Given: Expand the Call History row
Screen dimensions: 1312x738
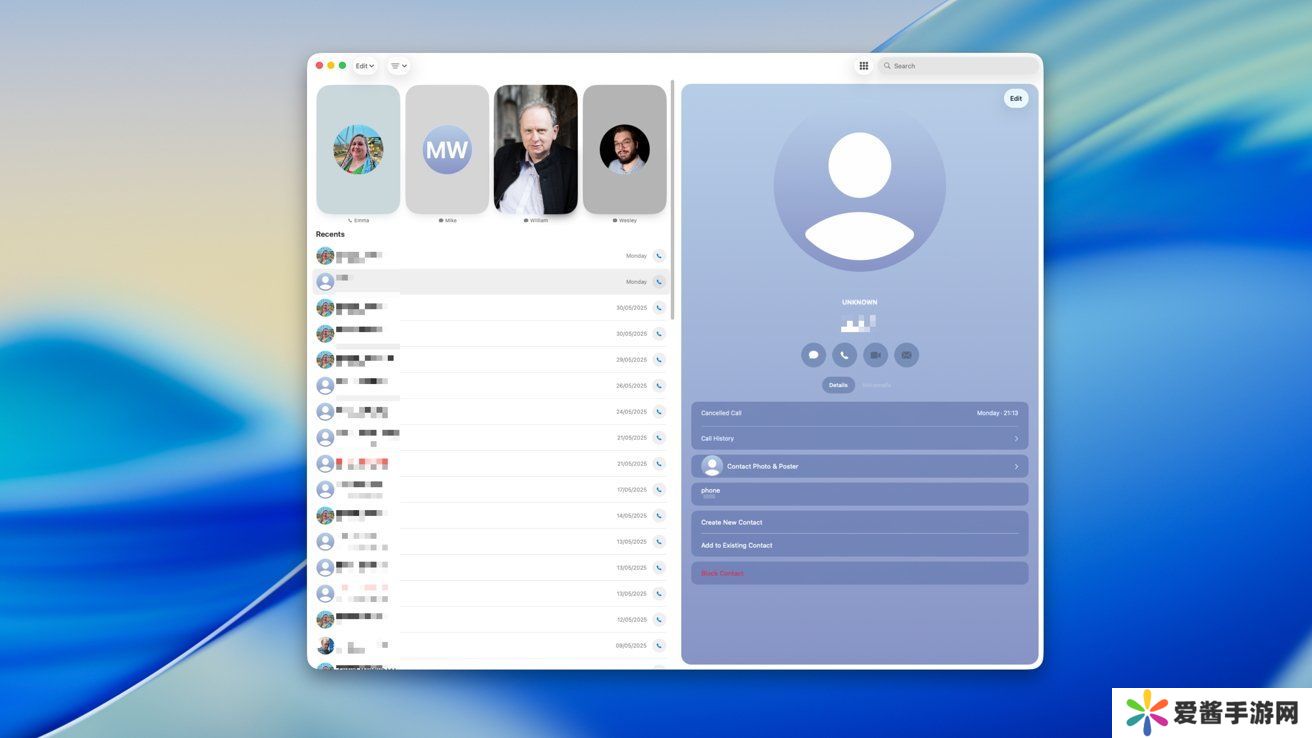Looking at the screenshot, I should click(x=859, y=439).
